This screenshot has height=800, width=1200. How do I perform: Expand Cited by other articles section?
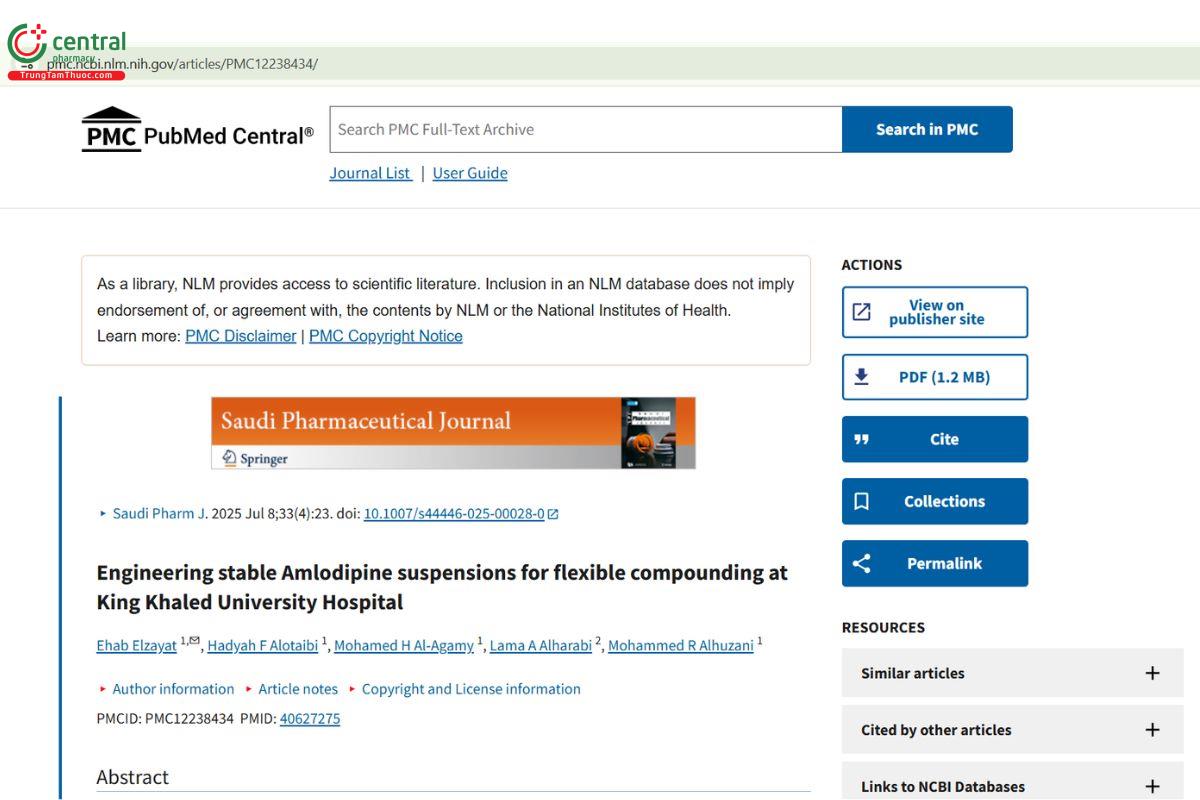(x=1152, y=730)
